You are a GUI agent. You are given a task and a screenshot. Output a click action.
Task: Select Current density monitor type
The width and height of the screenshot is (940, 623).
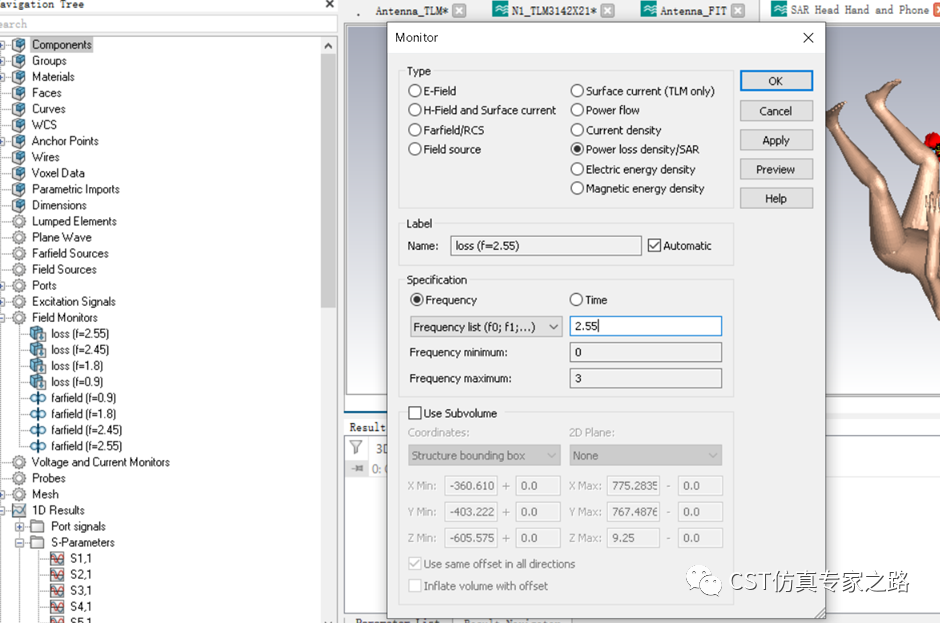pos(577,130)
